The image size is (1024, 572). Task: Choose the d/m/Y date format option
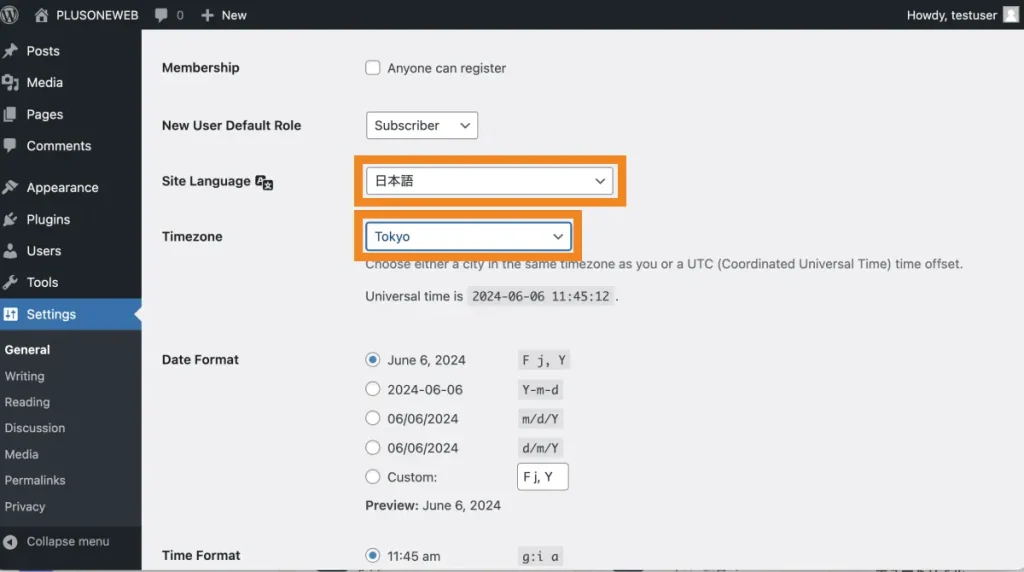(373, 448)
